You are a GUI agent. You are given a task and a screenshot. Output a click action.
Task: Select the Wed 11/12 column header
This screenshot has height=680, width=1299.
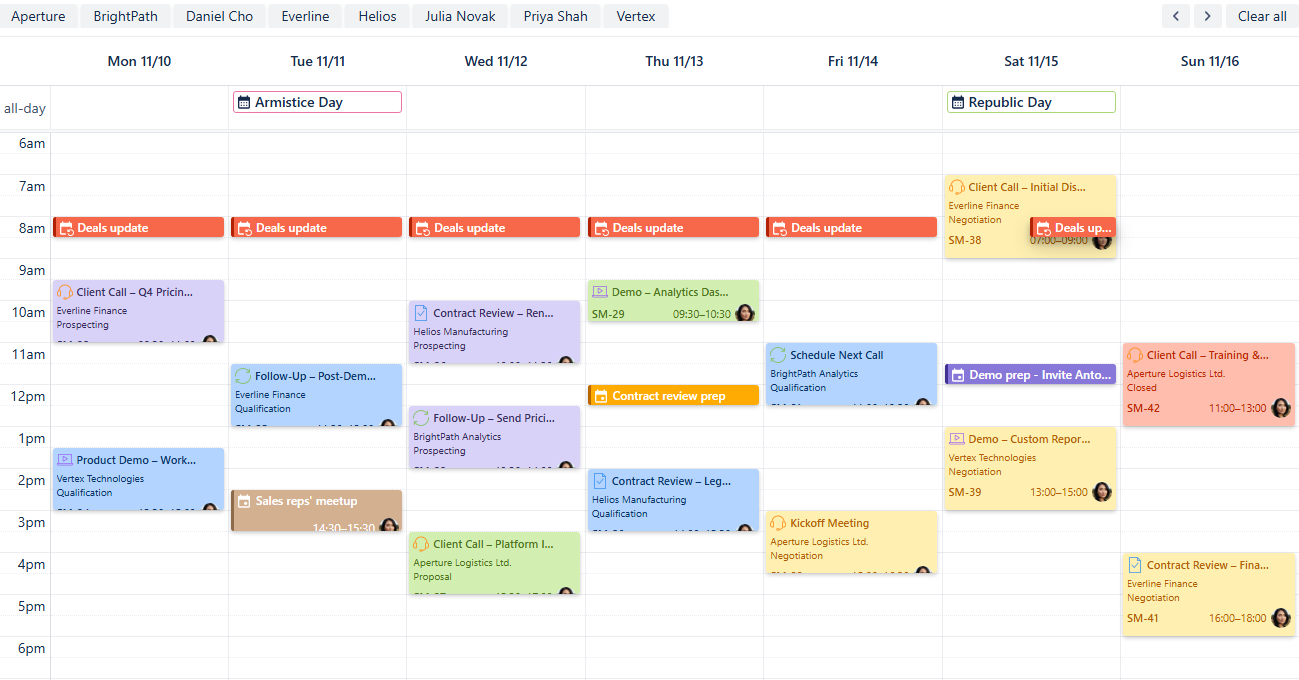pos(496,61)
